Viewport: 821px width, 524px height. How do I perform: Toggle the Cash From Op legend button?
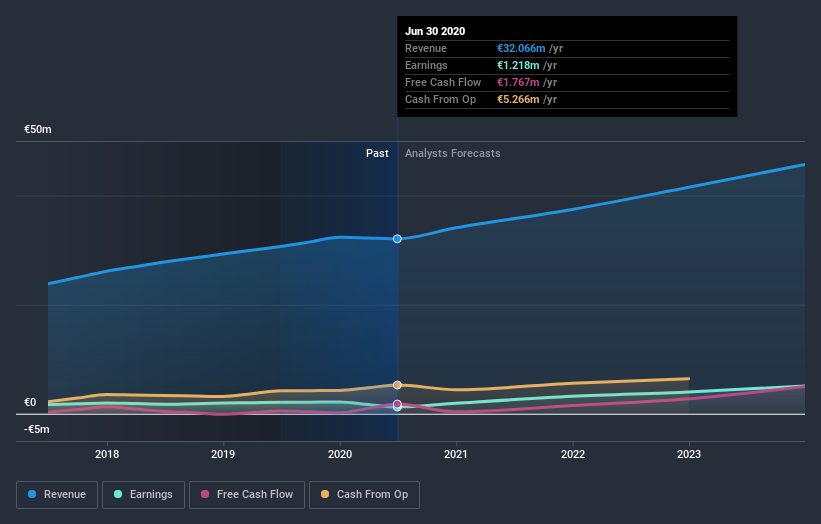click(364, 495)
